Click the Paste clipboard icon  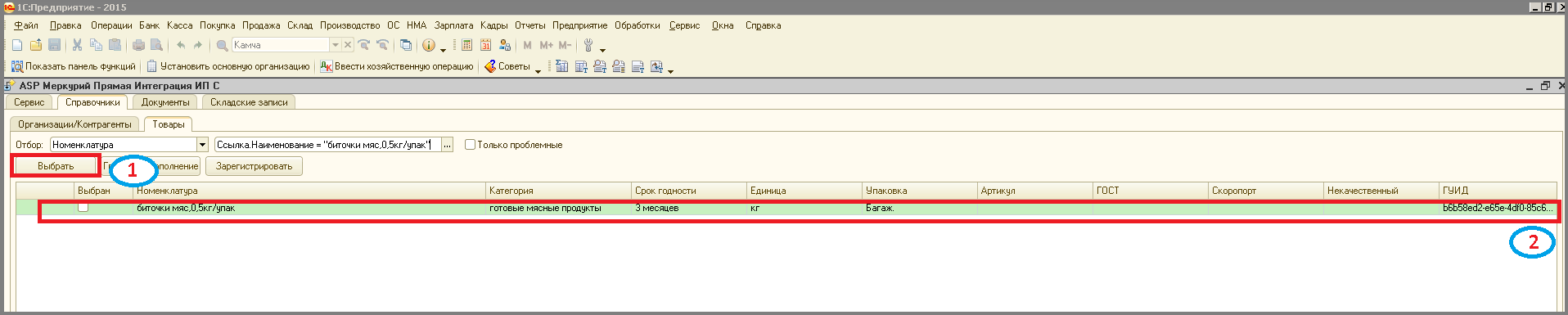click(x=115, y=45)
